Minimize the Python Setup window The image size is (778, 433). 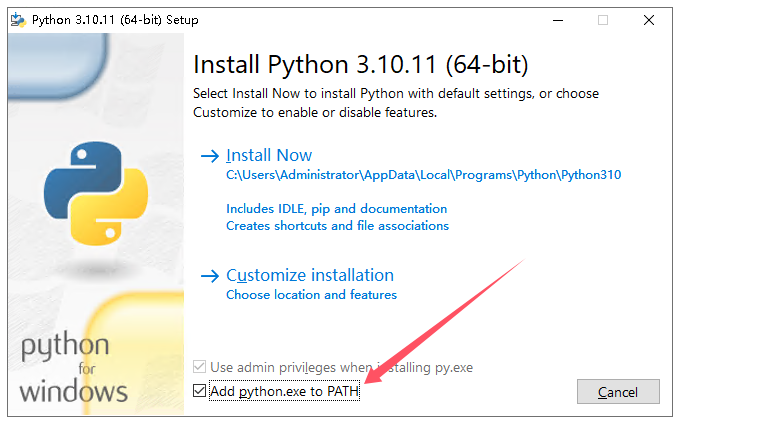[x=557, y=20]
